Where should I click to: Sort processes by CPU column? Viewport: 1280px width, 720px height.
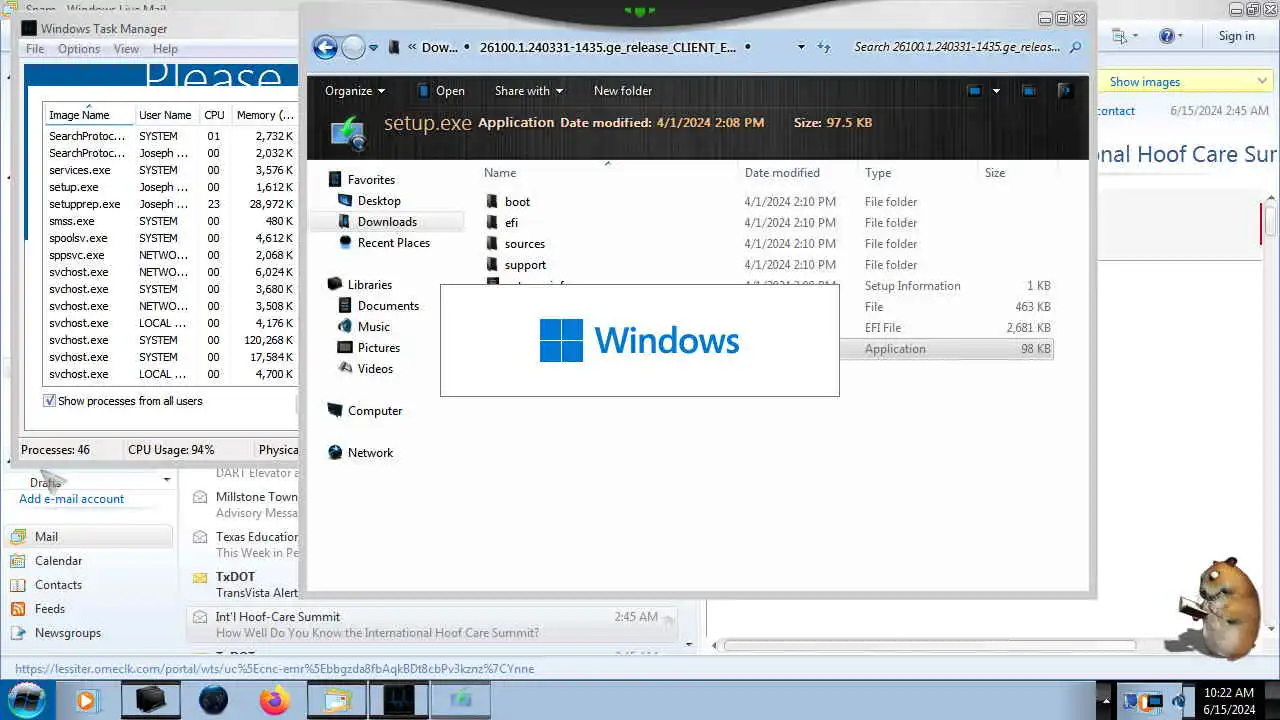[x=215, y=115]
